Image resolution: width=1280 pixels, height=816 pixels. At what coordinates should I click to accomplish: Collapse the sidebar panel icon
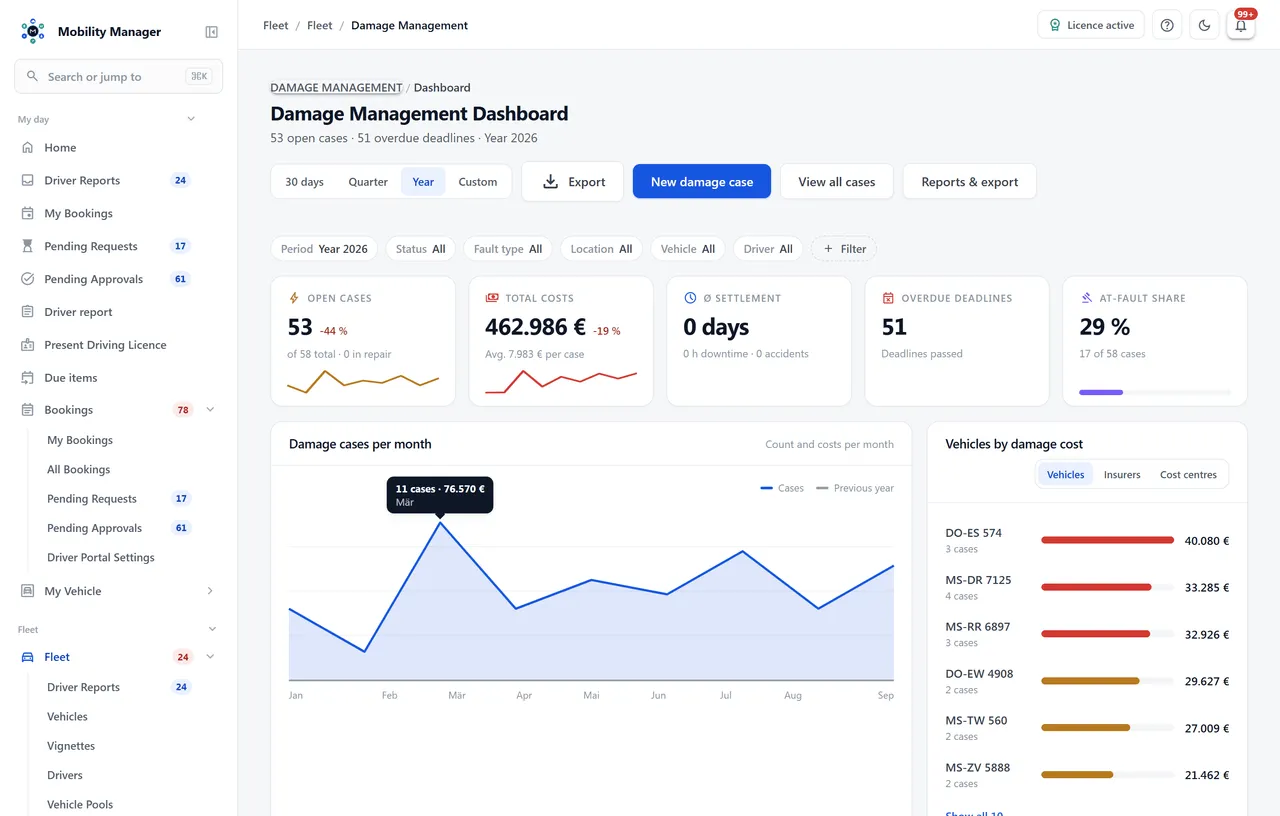pos(212,32)
